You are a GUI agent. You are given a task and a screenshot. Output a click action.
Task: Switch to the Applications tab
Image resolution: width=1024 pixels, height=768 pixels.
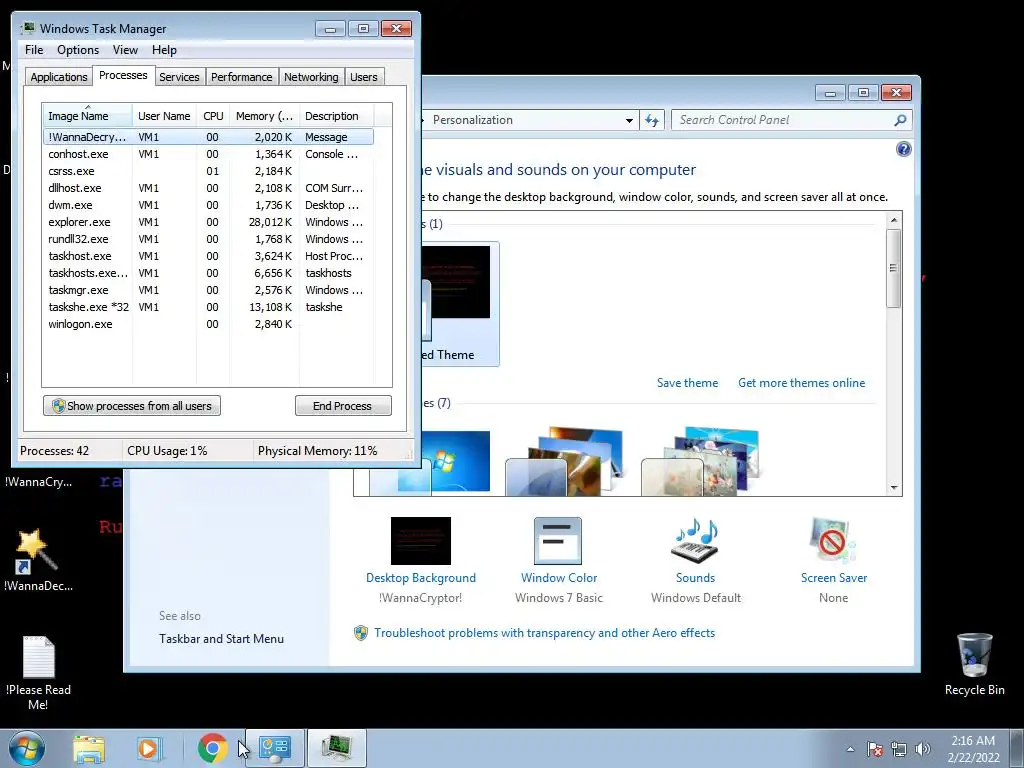tap(59, 77)
